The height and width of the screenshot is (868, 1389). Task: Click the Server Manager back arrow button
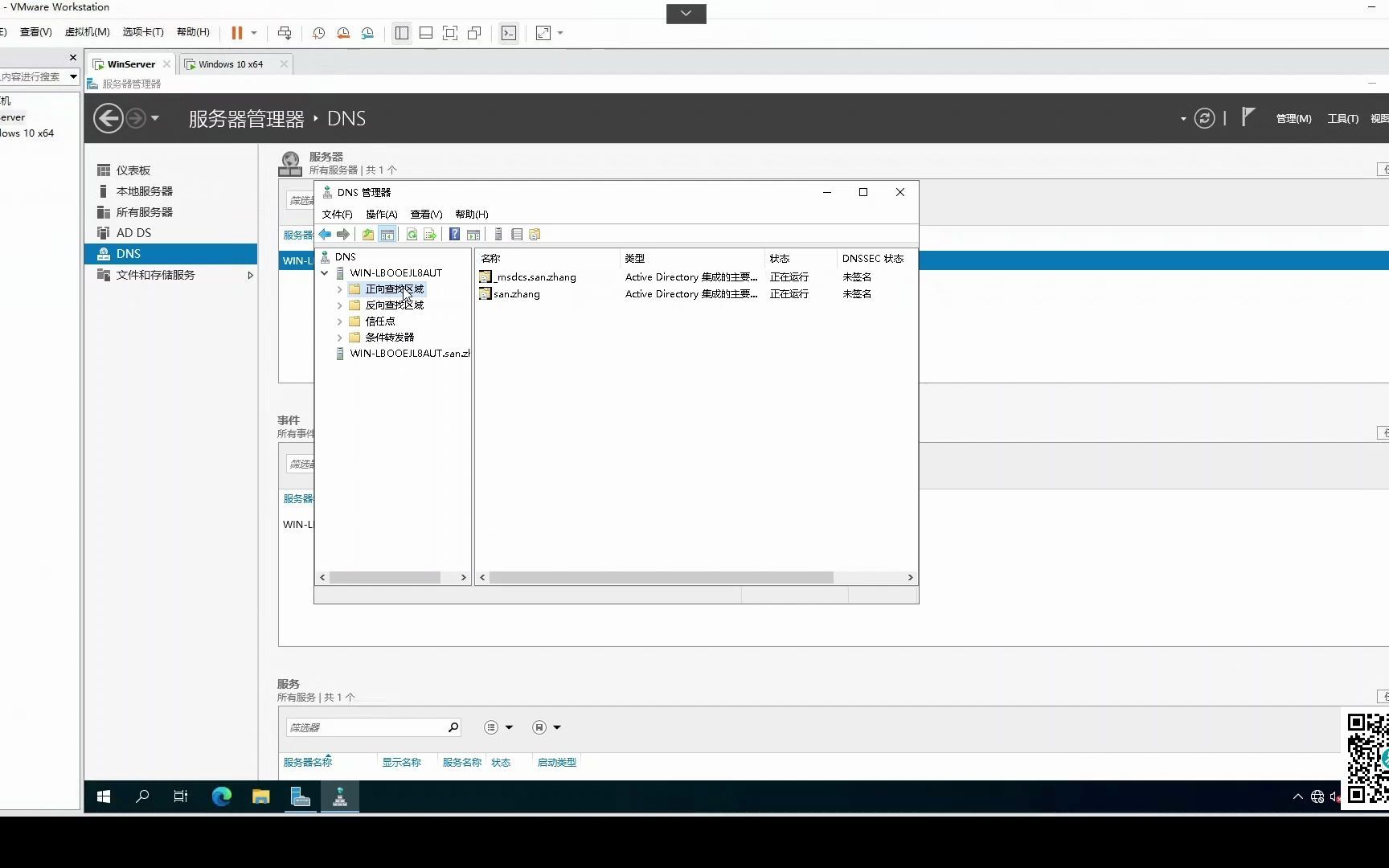pyautogui.click(x=109, y=118)
